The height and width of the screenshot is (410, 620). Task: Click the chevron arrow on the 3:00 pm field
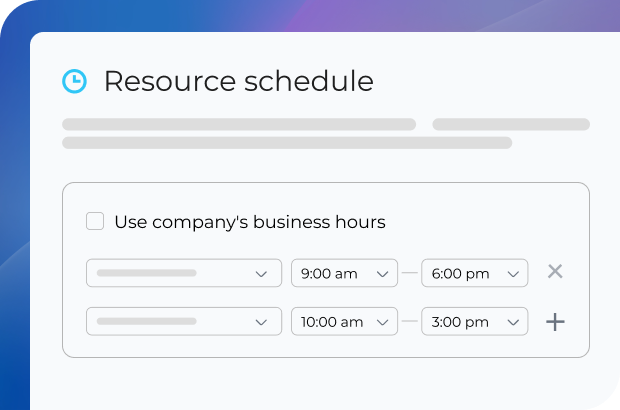click(513, 322)
